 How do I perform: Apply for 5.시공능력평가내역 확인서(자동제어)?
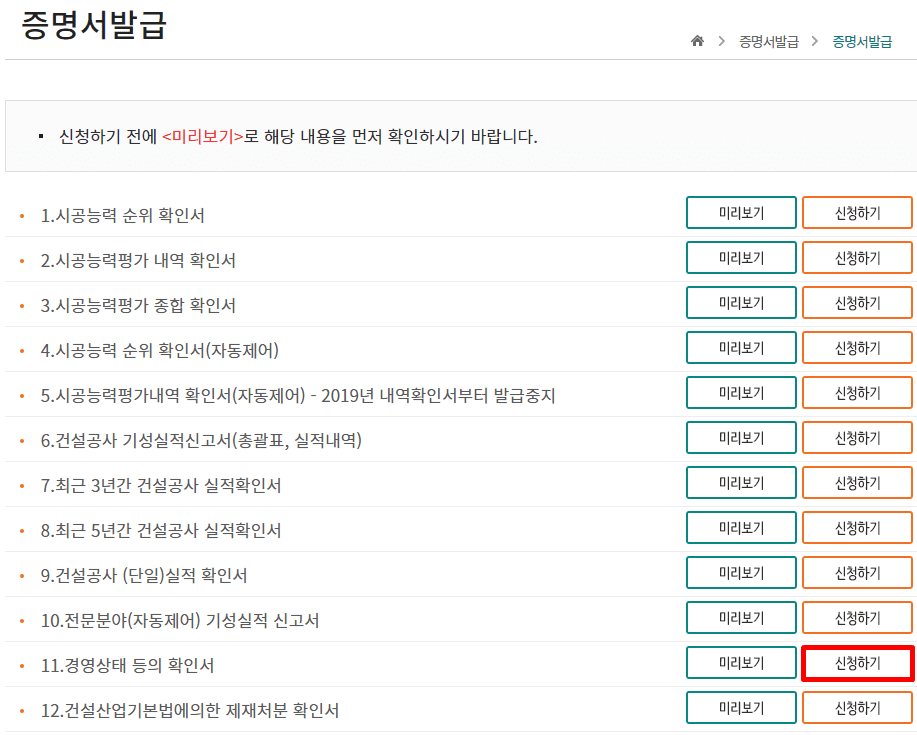[857, 392]
